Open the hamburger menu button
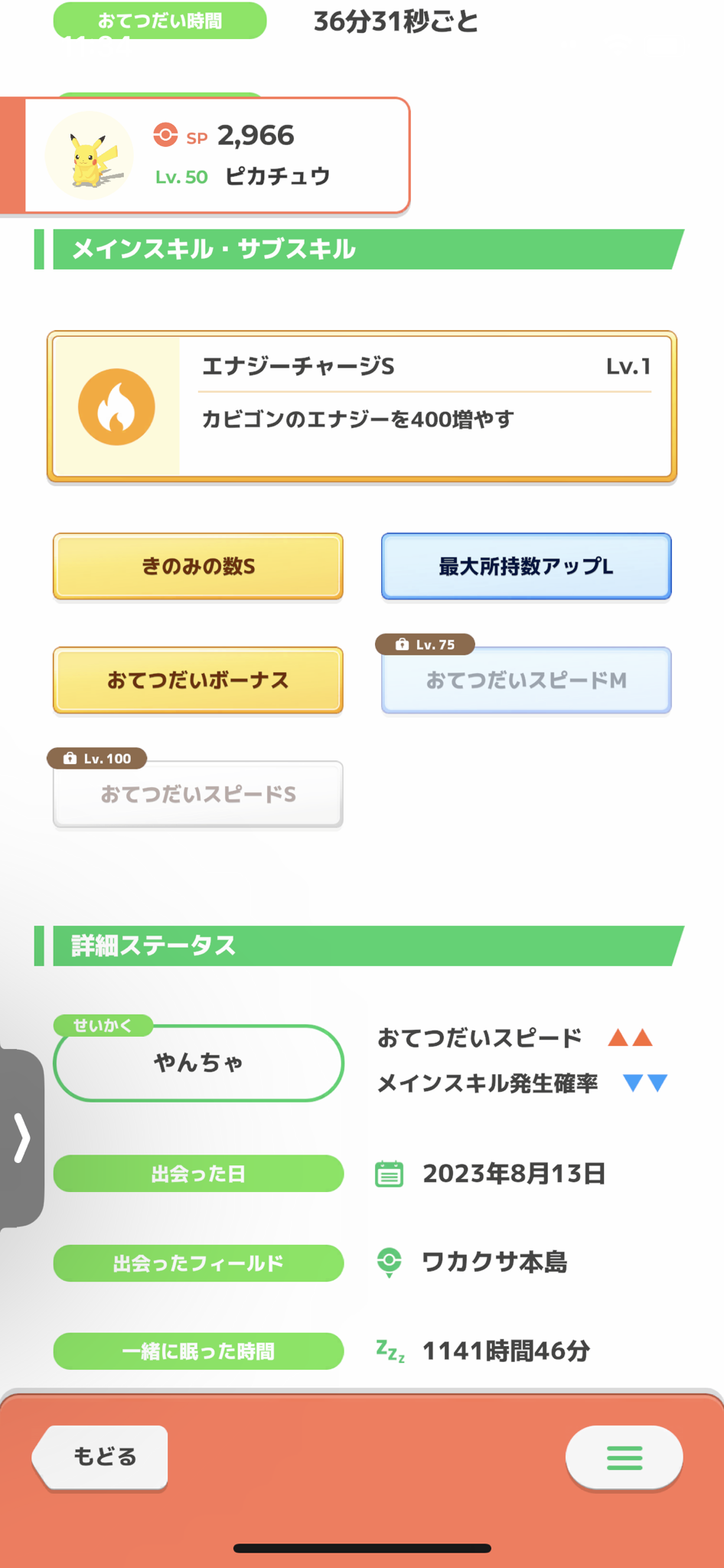The width and height of the screenshot is (724, 1568). 625,1458
